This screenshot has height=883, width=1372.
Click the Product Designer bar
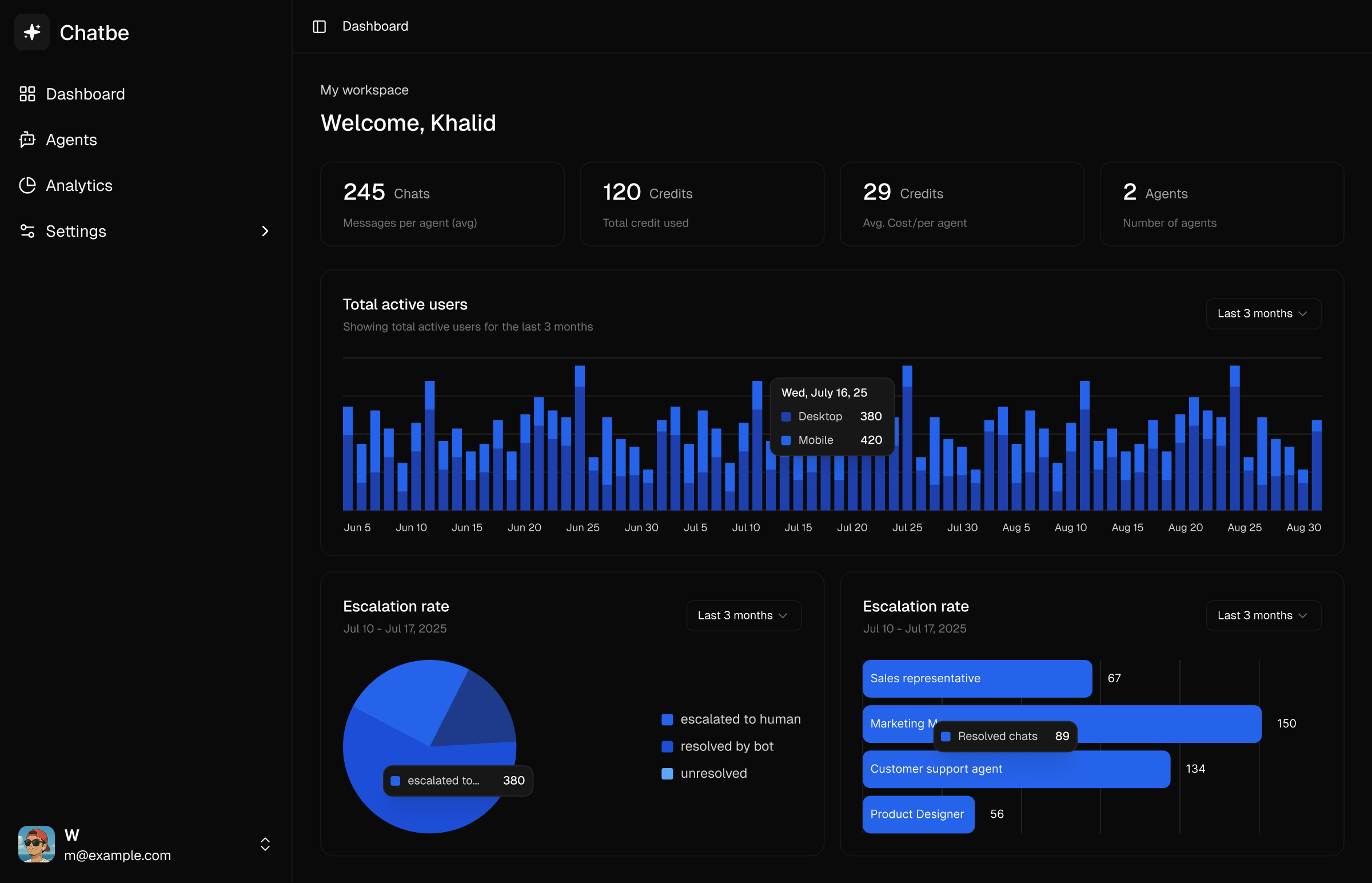coord(918,814)
